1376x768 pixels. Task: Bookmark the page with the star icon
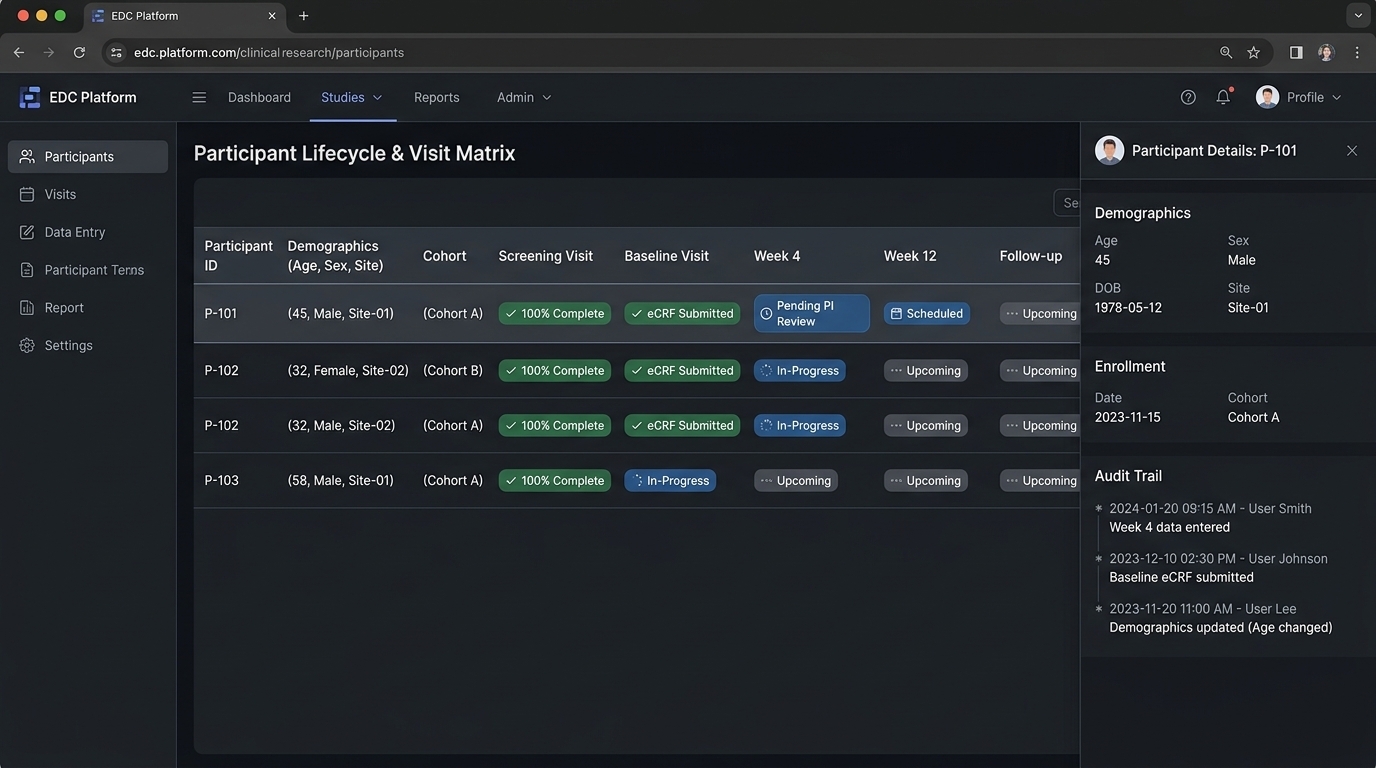tap(1253, 52)
